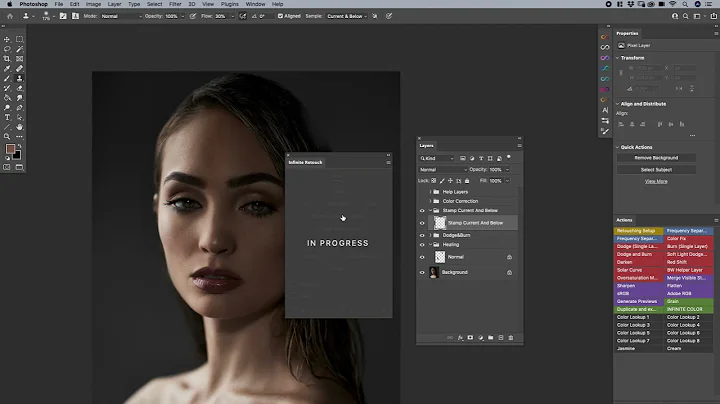Expand the Help Layers group

tap(430, 192)
